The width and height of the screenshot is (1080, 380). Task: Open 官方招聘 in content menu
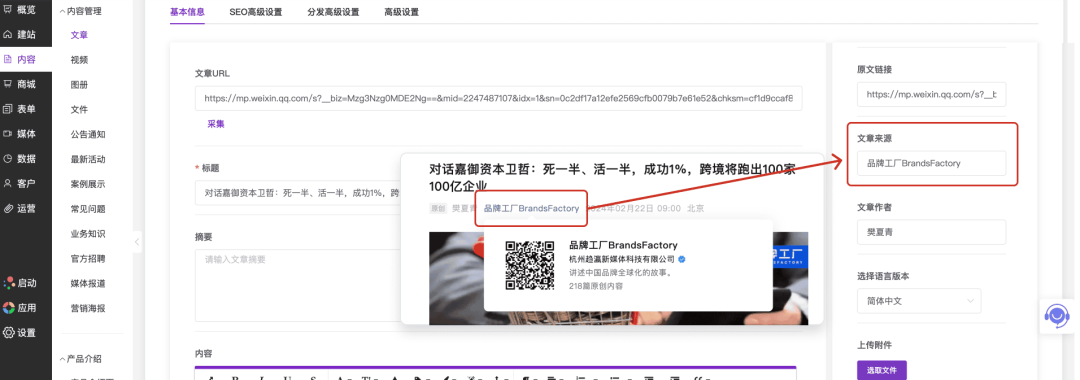pyautogui.click(x=87, y=258)
